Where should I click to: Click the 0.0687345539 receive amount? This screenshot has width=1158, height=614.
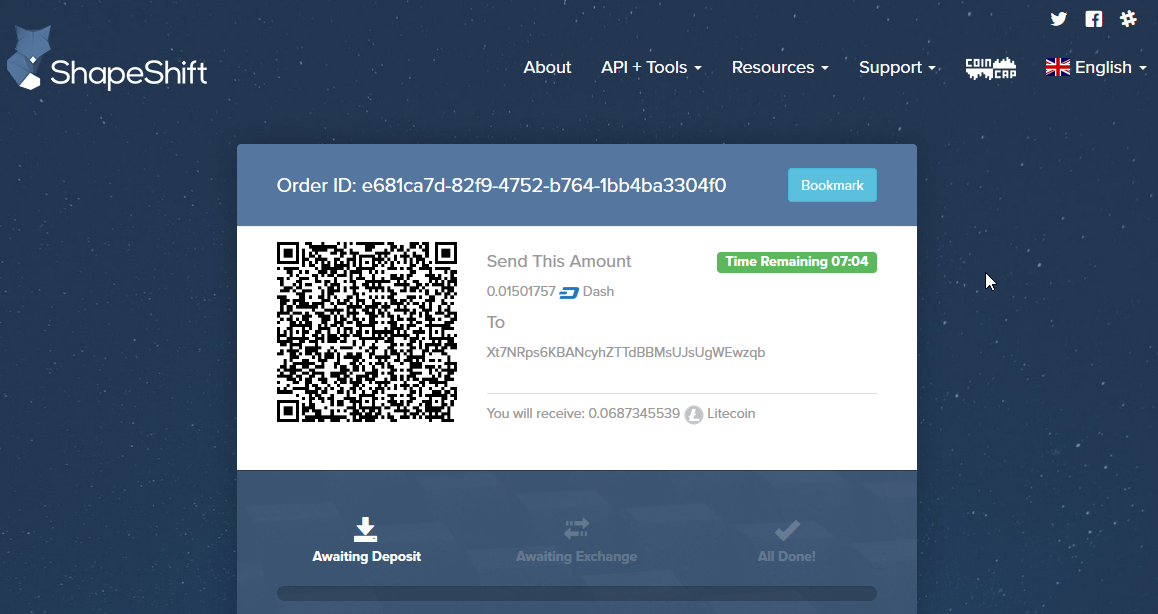pos(634,413)
